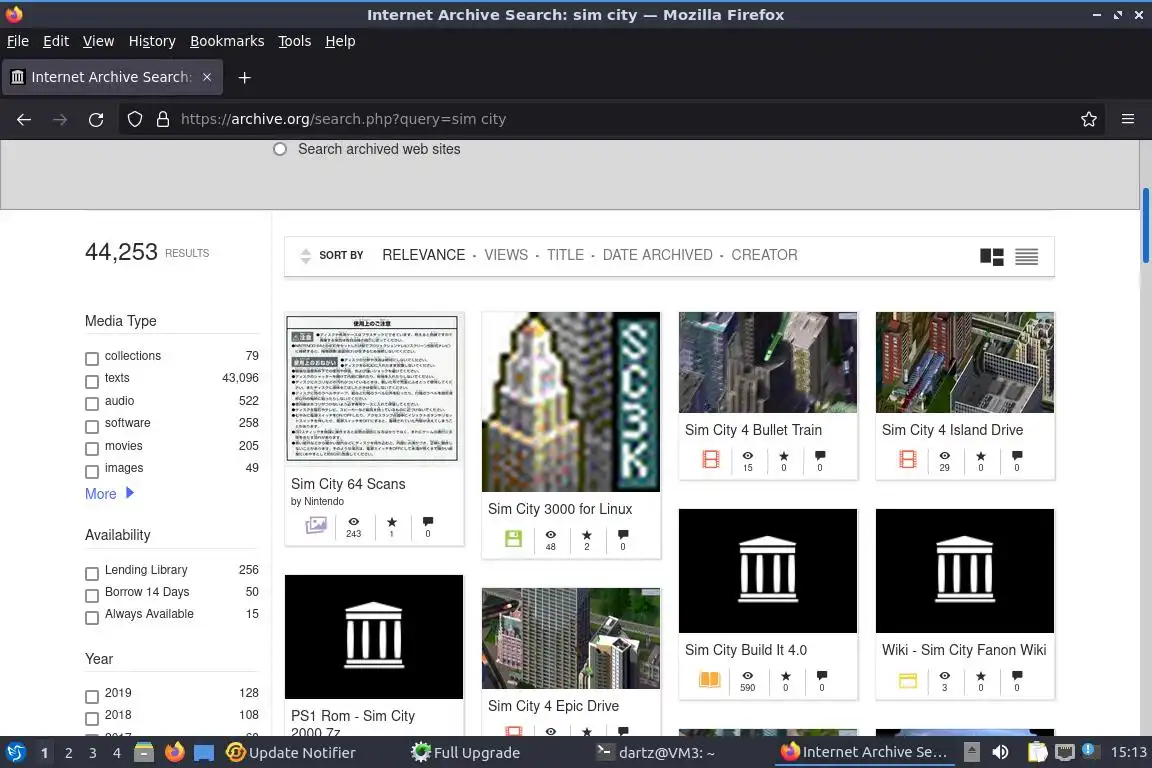1152x768 pixels.
Task: Click web icon under Wiki - Sim City Fanon Wiki
Action: click(x=908, y=681)
